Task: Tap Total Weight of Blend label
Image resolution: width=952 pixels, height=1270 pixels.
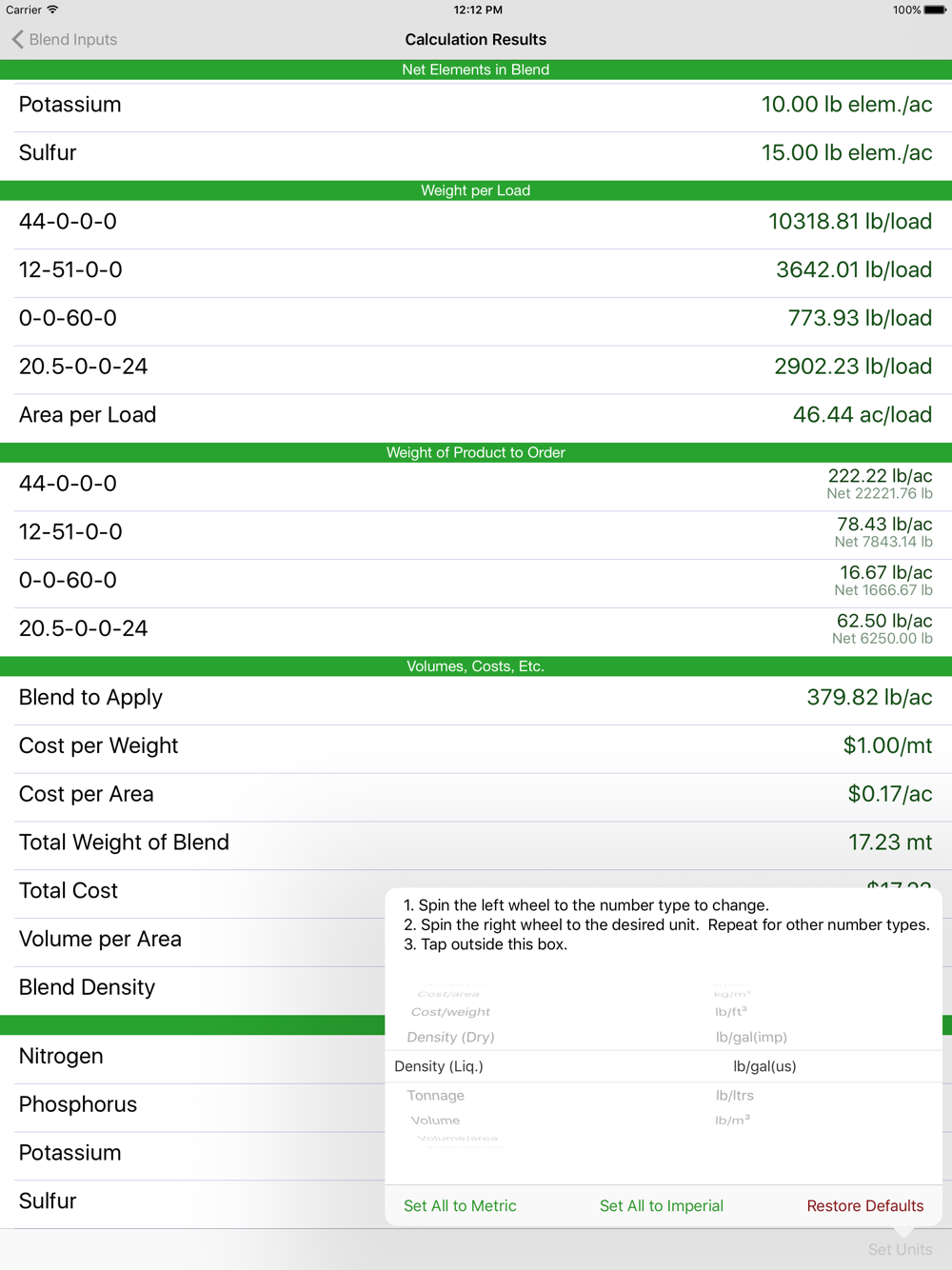Action: pos(124,843)
